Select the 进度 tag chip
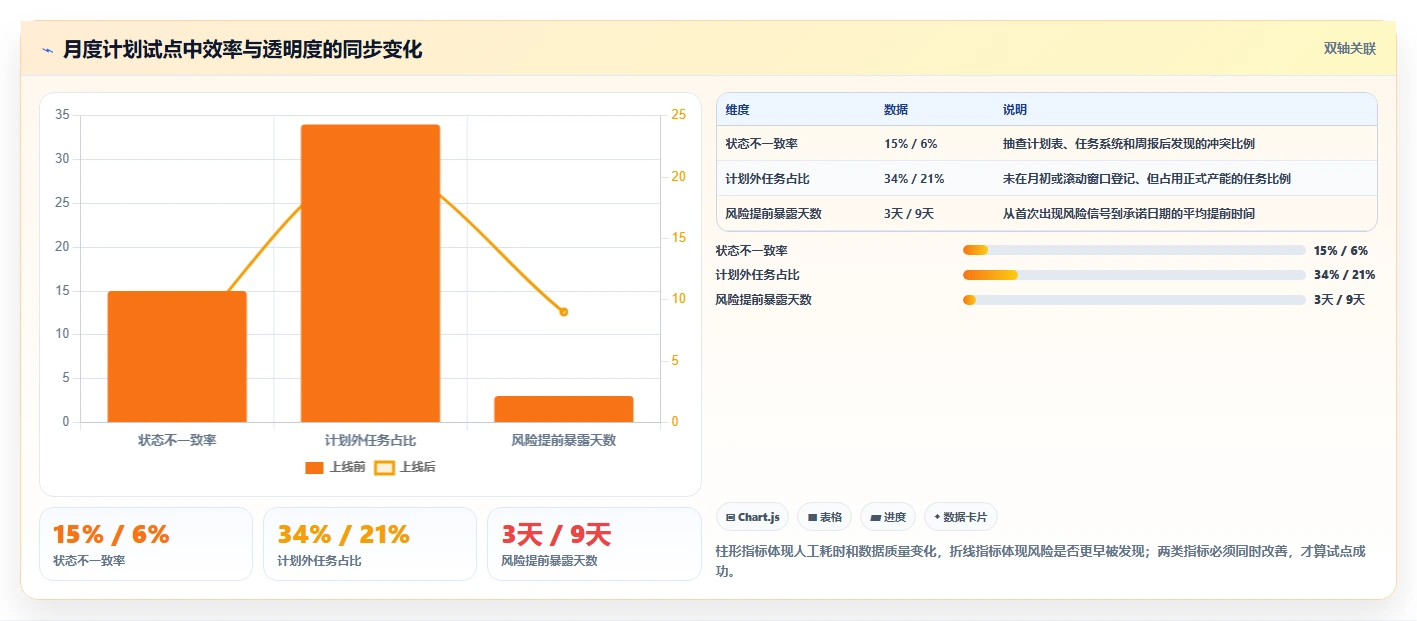 (x=888, y=517)
